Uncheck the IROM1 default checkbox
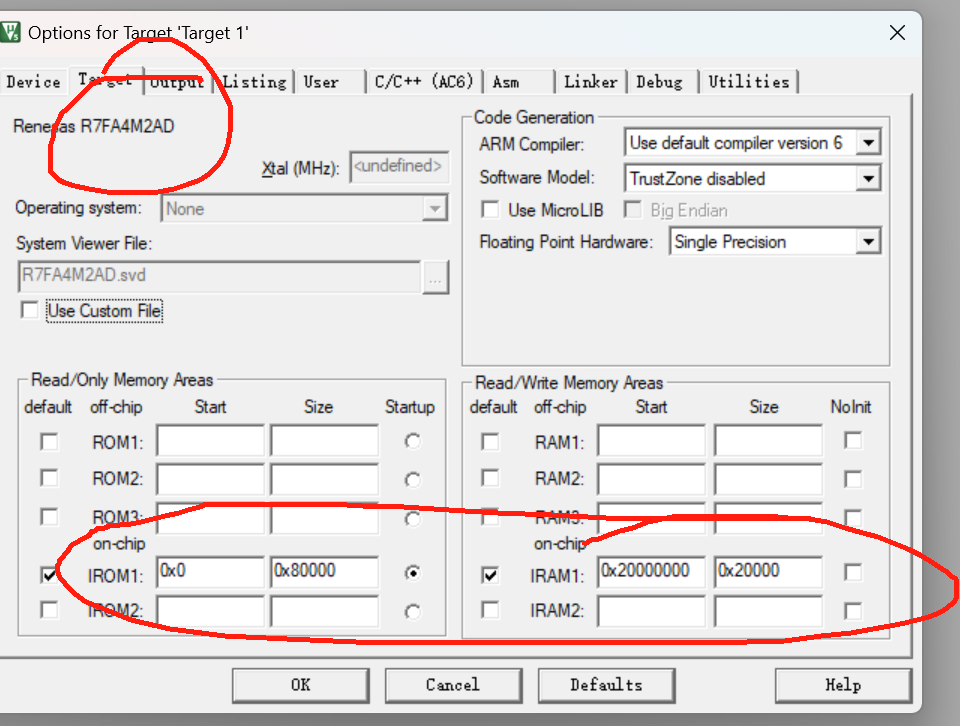Image resolution: width=960 pixels, height=726 pixels. pyautogui.click(x=49, y=575)
